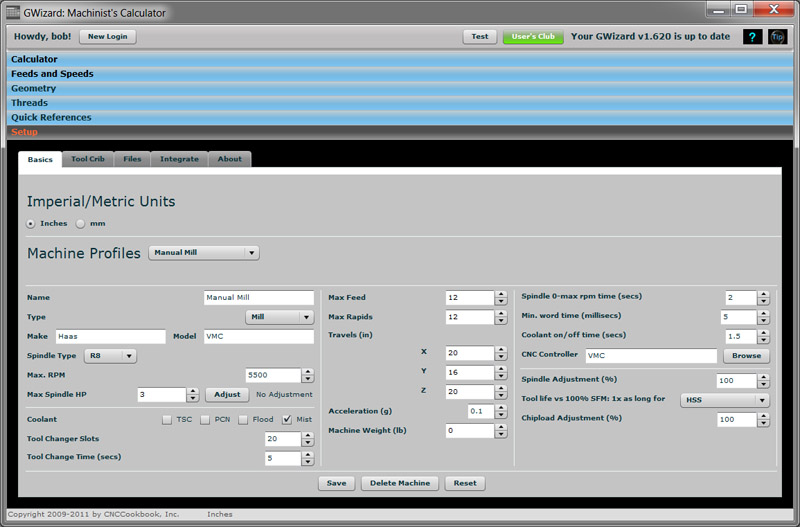
Task: Click the green User's Club button
Action: [x=533, y=37]
